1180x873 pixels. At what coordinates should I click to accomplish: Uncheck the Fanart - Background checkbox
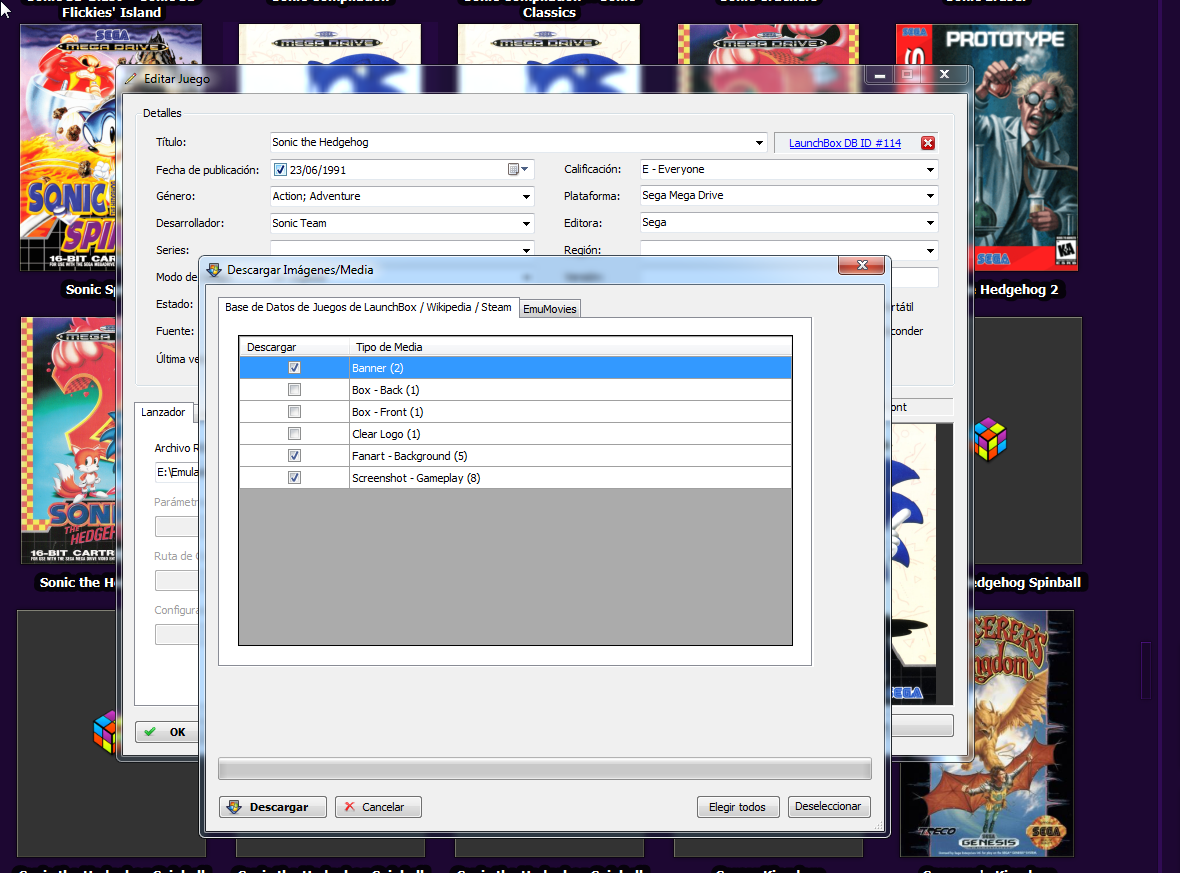(x=294, y=455)
